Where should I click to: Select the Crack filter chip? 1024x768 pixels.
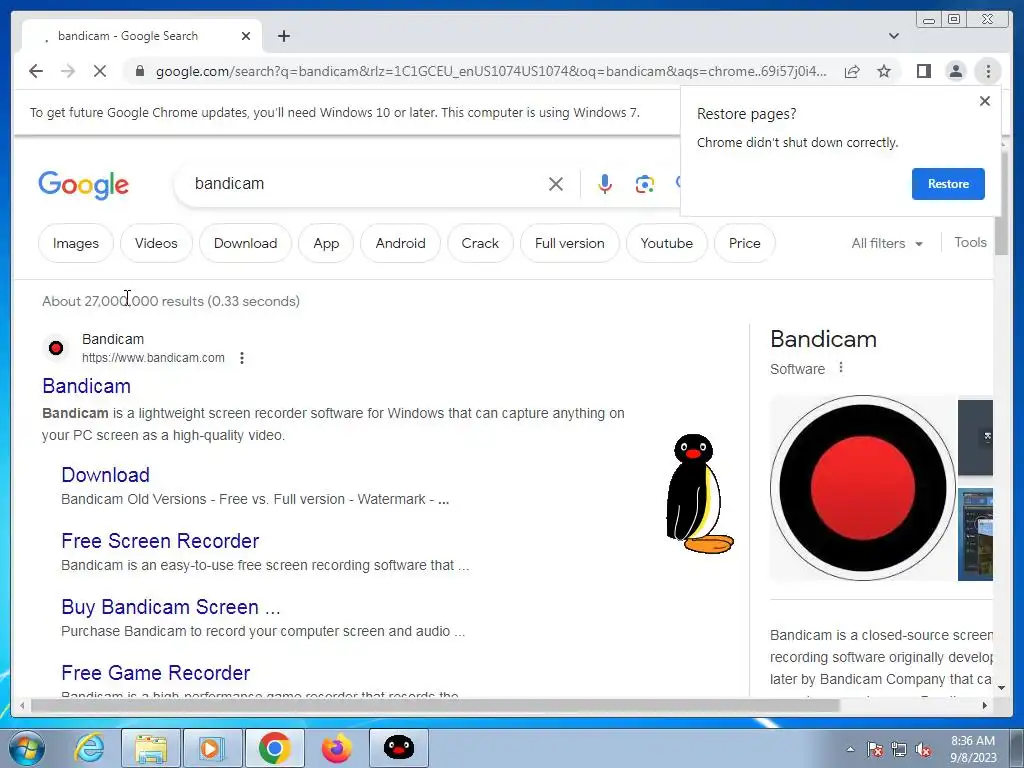[480, 243]
